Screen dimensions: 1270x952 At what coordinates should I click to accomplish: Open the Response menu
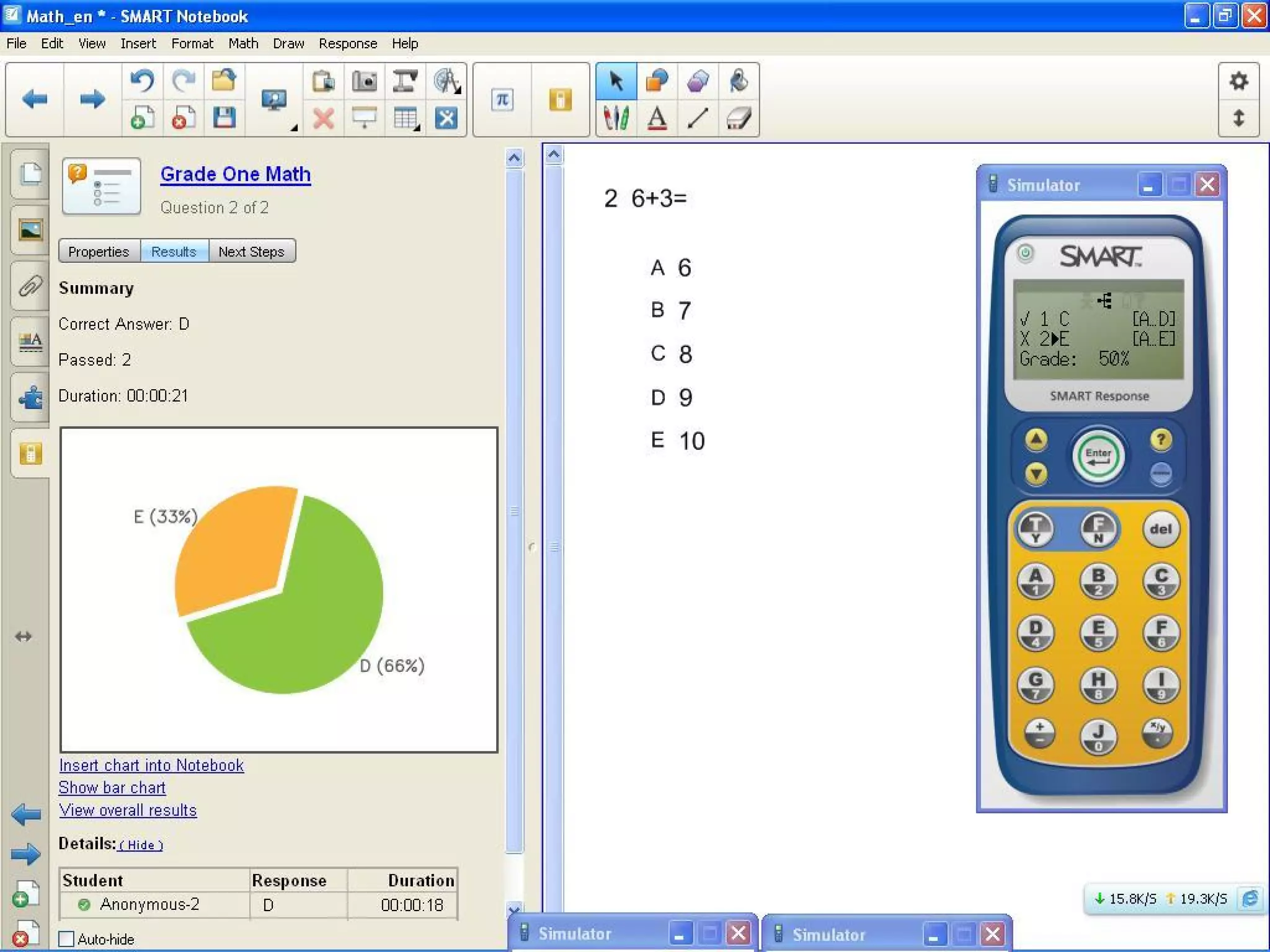(347, 43)
